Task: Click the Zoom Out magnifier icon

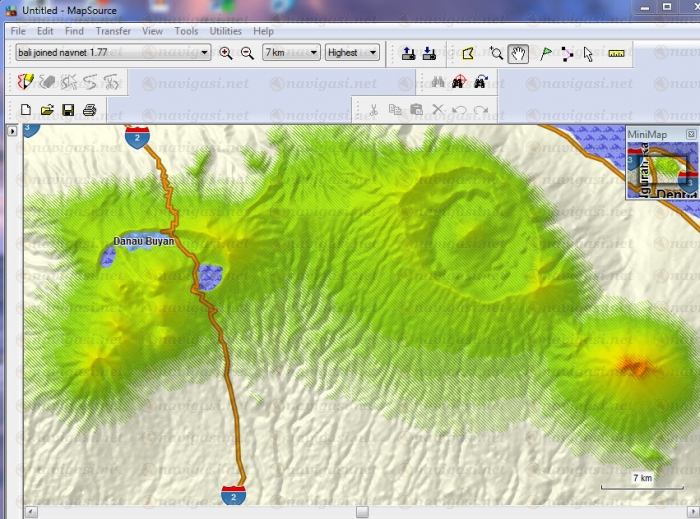Action: coord(246,53)
